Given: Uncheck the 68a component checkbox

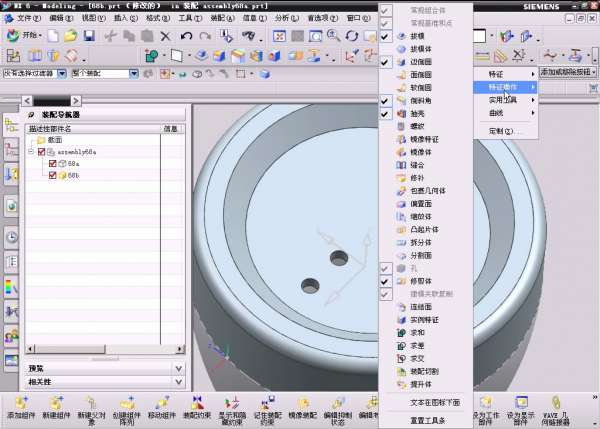Looking at the screenshot, I should pos(53,163).
